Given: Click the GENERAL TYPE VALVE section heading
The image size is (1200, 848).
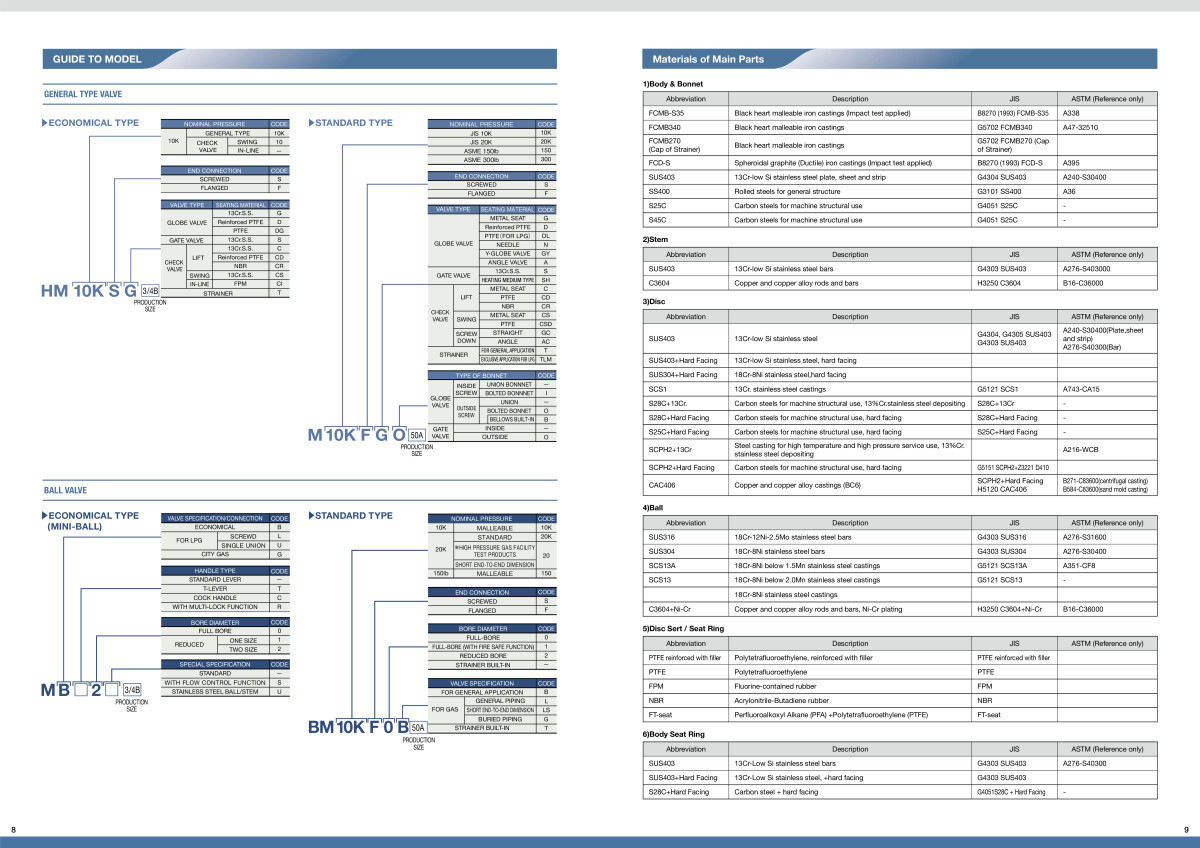Looking at the screenshot, I should [83, 94].
